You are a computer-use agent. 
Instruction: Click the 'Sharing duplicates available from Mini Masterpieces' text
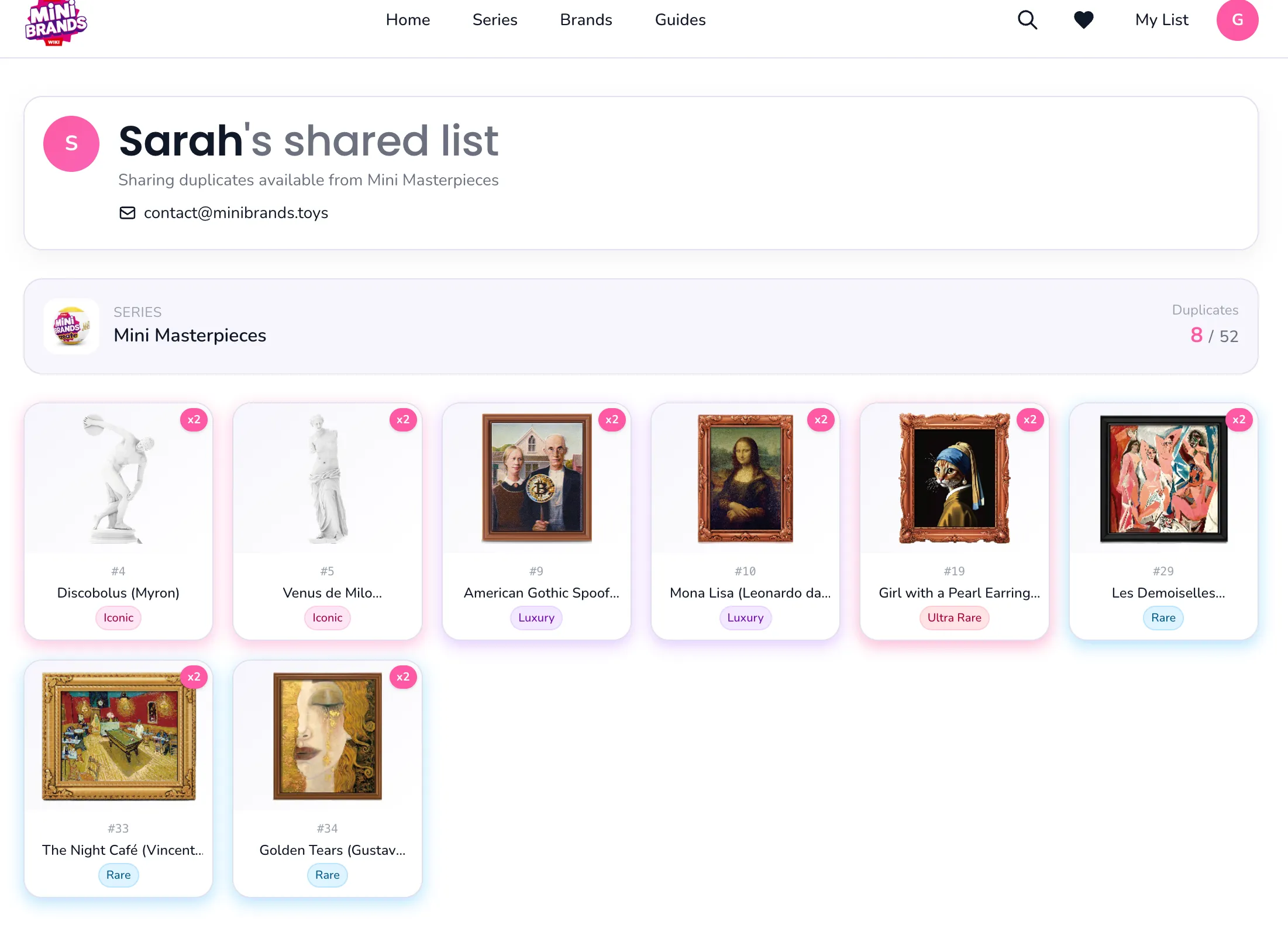(x=308, y=180)
